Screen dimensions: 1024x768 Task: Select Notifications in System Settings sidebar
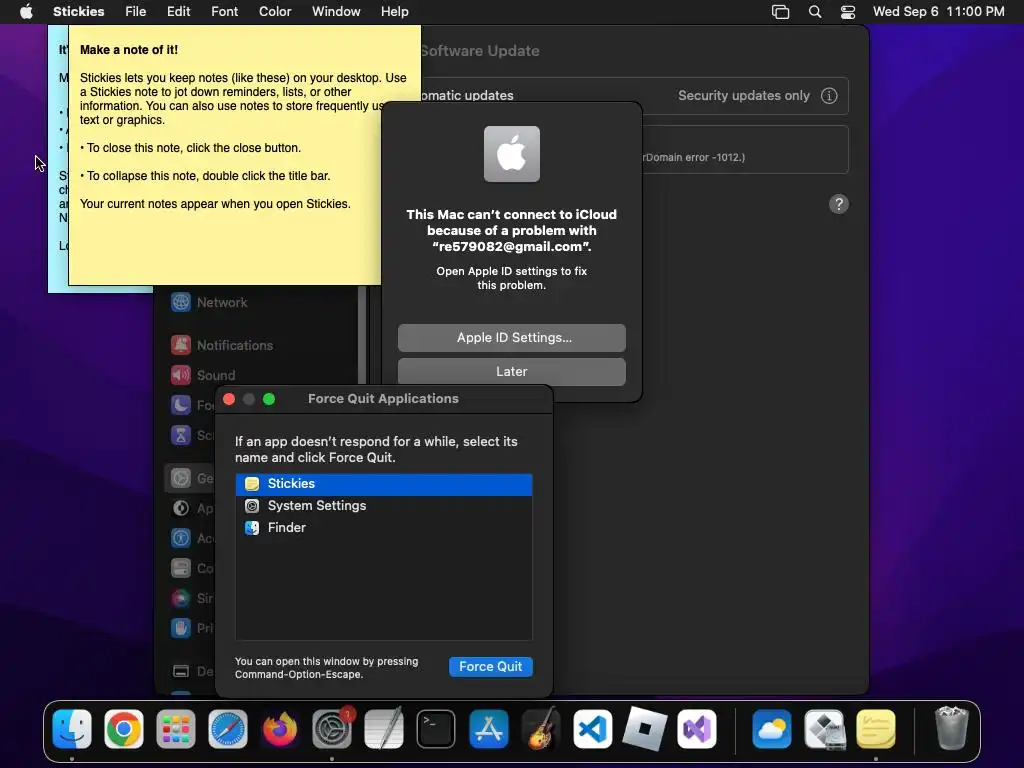[x=222, y=345]
